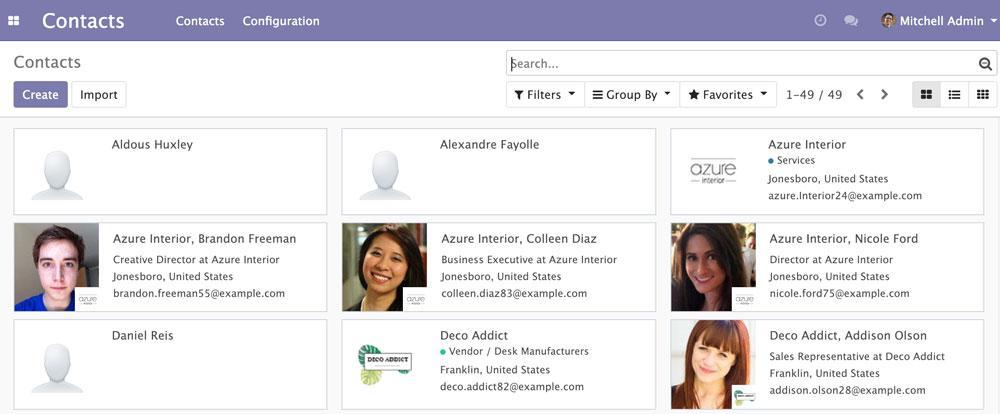Click Creative Director at Azure Interior text
Screen dimensions: 1000x414
pos(196,260)
